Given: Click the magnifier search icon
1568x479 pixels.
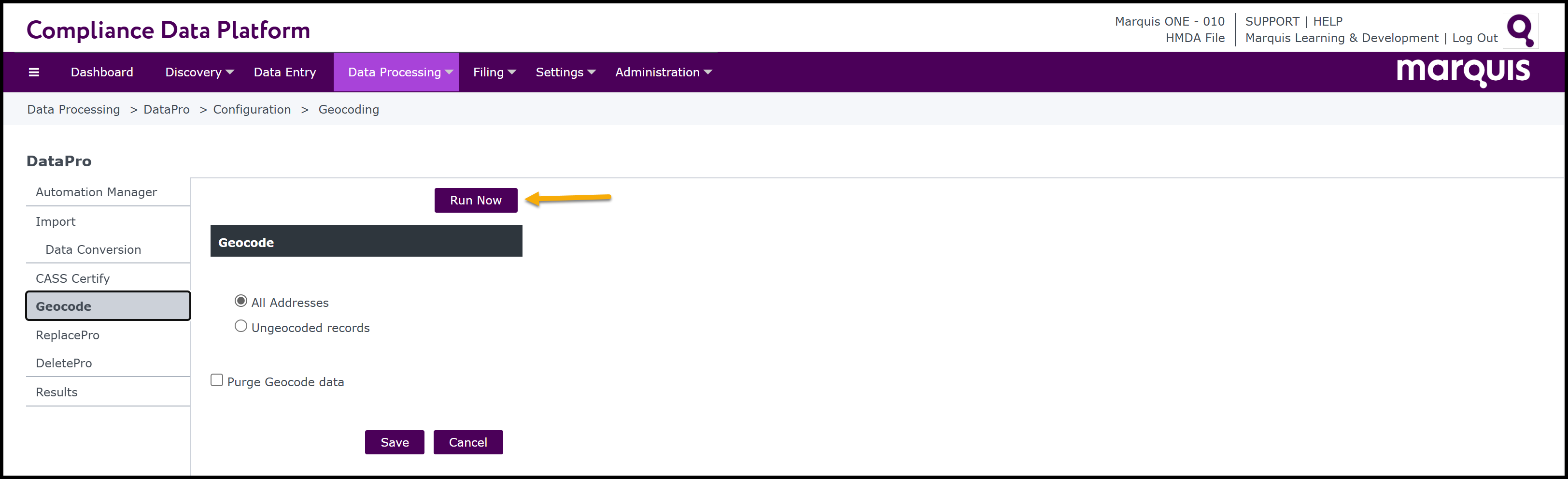Looking at the screenshot, I should [x=1520, y=30].
